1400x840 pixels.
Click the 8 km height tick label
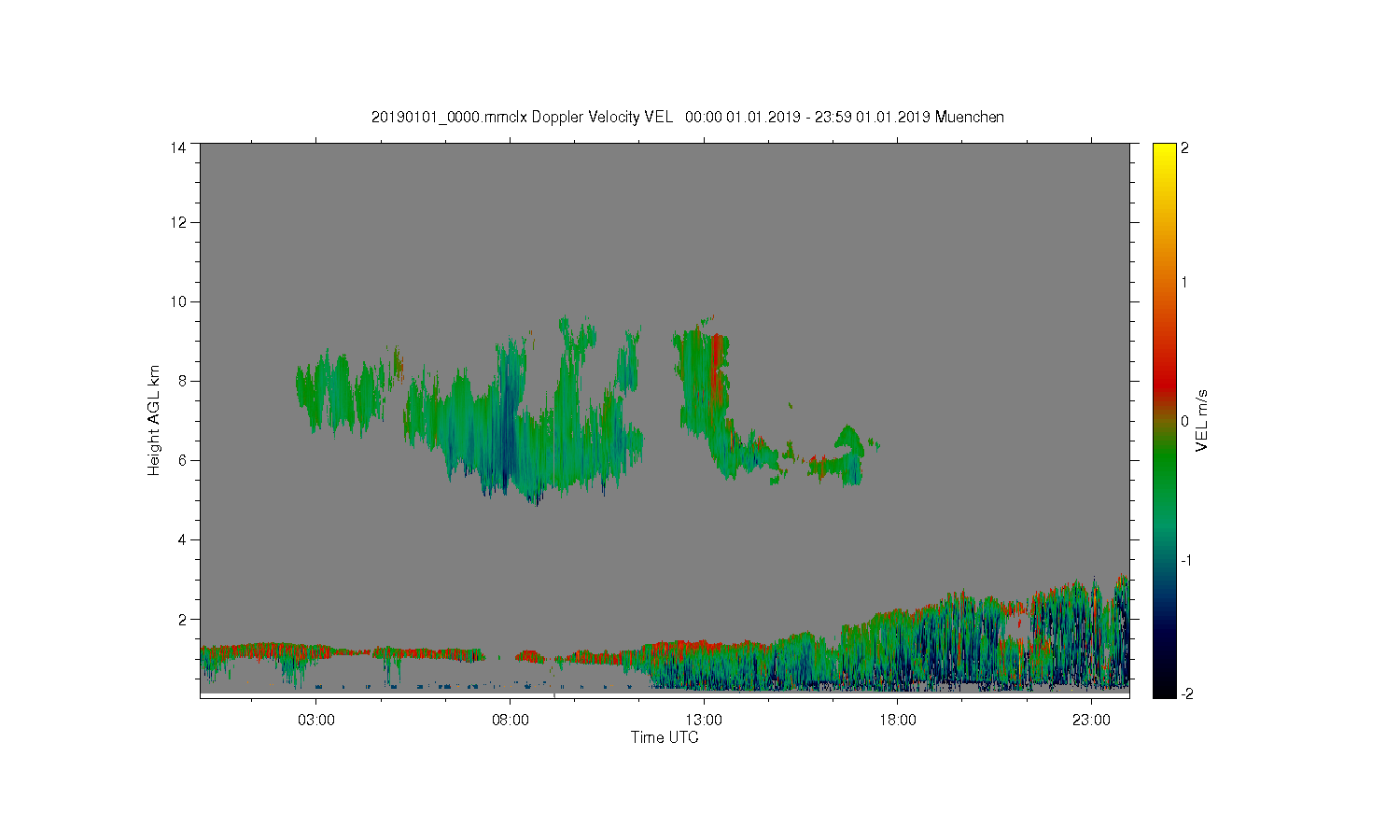tap(183, 381)
